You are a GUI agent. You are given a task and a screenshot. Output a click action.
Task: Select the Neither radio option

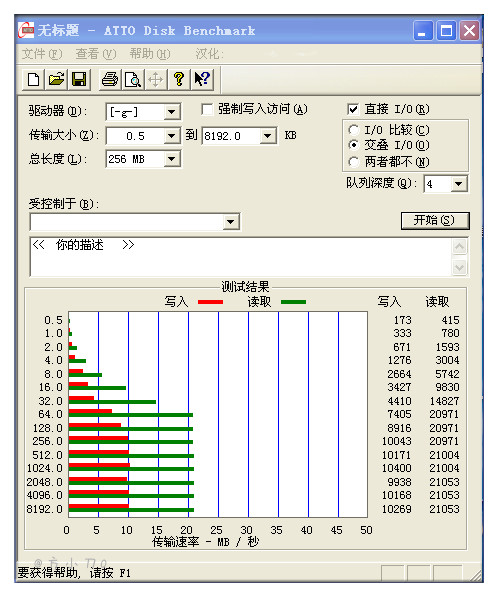point(354,162)
